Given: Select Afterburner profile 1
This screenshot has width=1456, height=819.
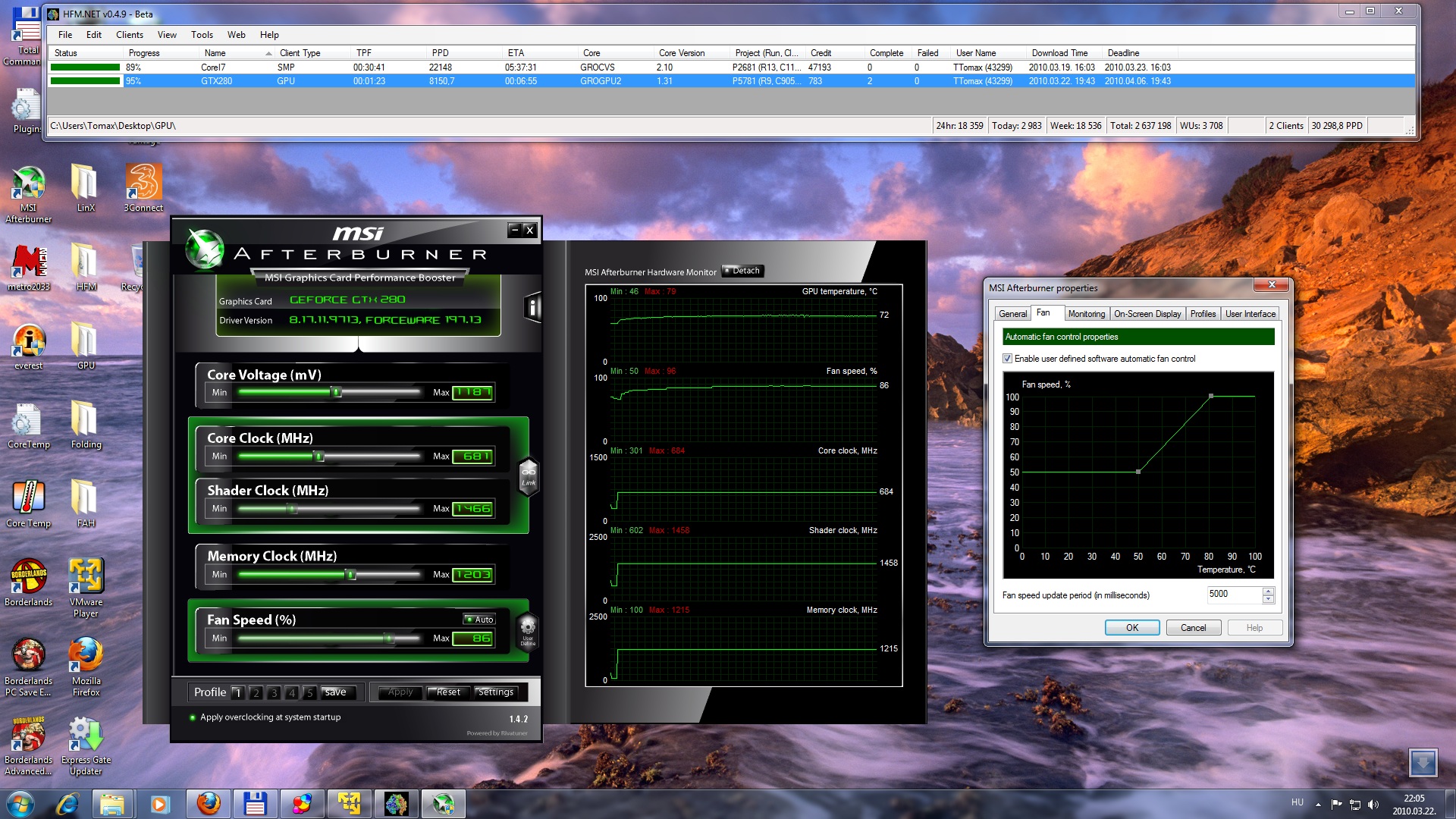Looking at the screenshot, I should (238, 692).
